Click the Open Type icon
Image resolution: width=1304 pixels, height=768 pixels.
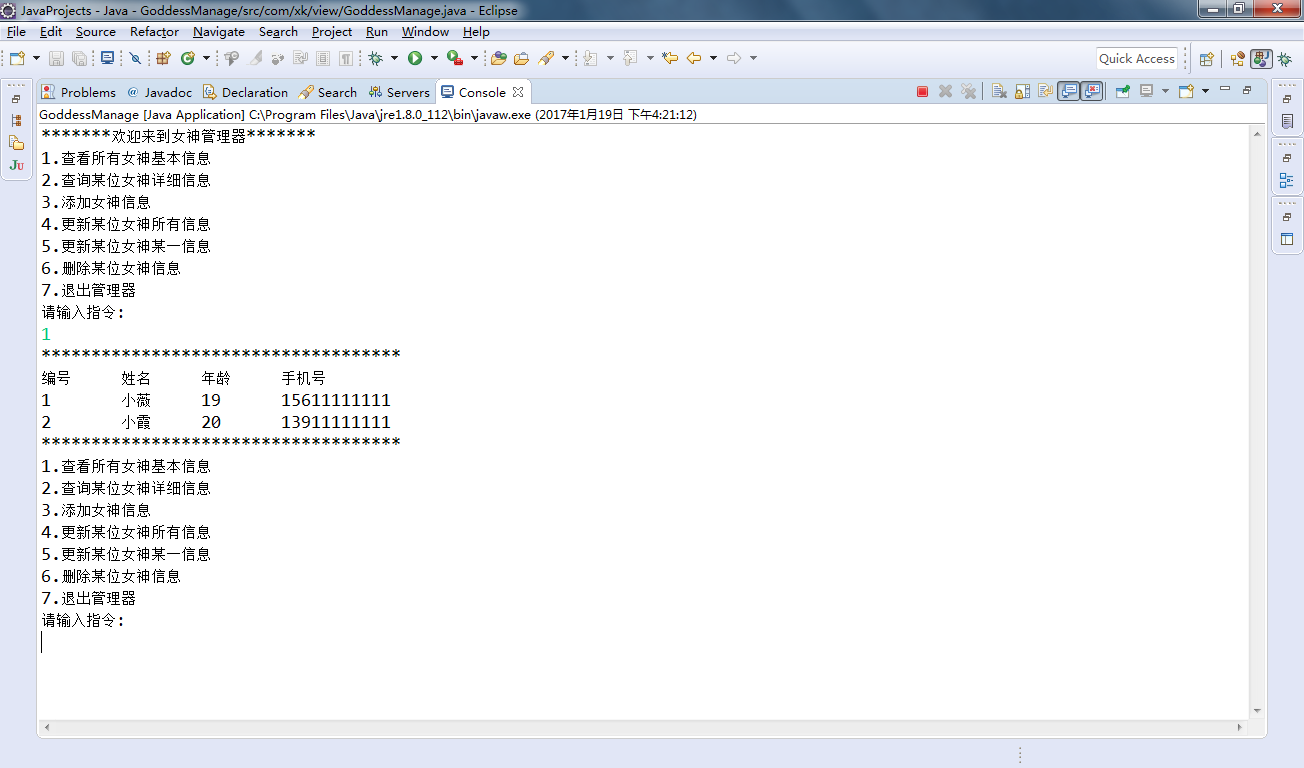498,58
